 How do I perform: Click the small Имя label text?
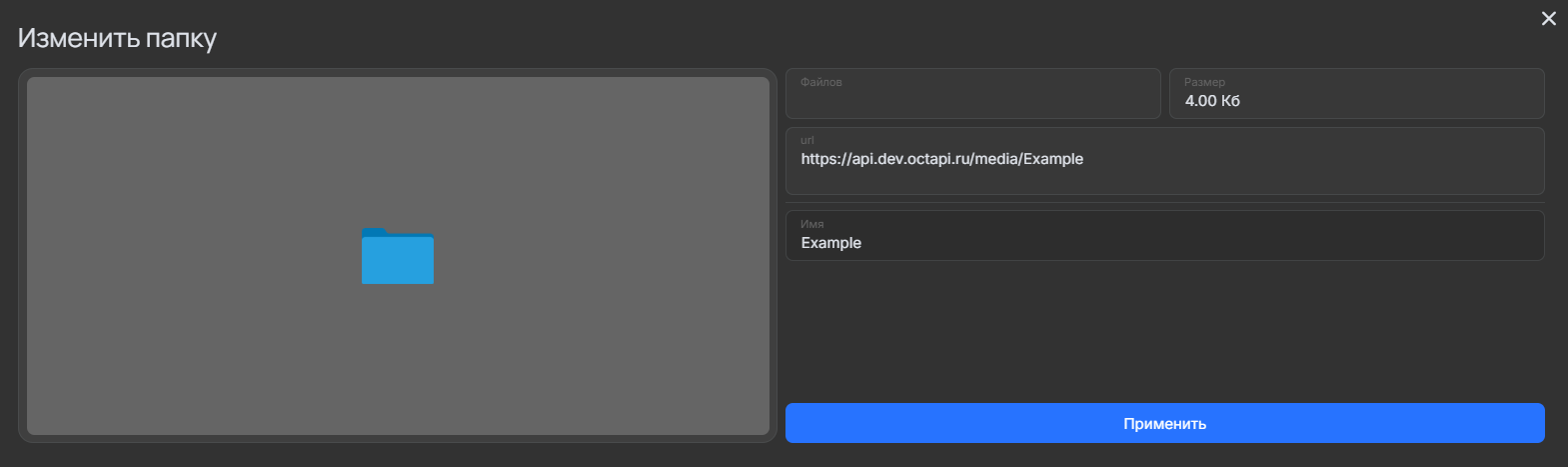(x=811, y=225)
